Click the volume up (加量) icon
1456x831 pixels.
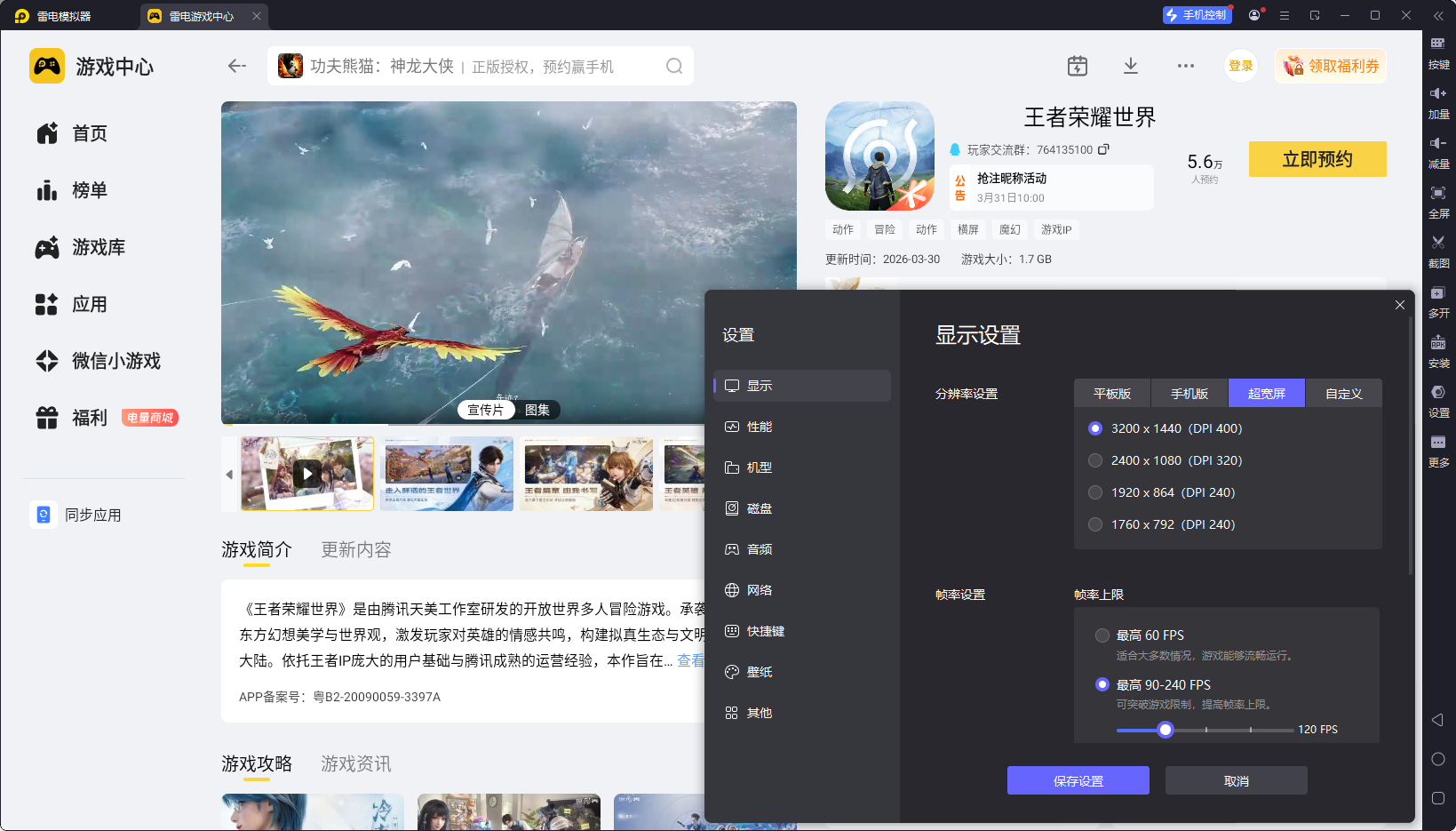[1437, 94]
